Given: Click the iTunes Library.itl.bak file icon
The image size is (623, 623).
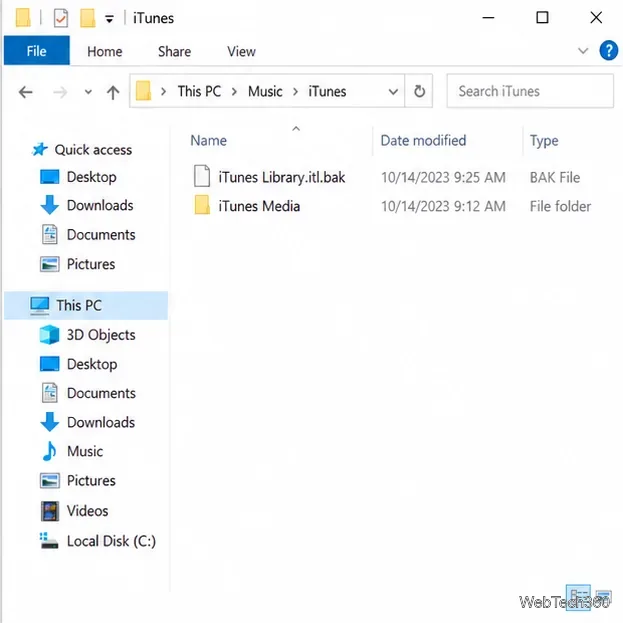Looking at the screenshot, I should (202, 176).
